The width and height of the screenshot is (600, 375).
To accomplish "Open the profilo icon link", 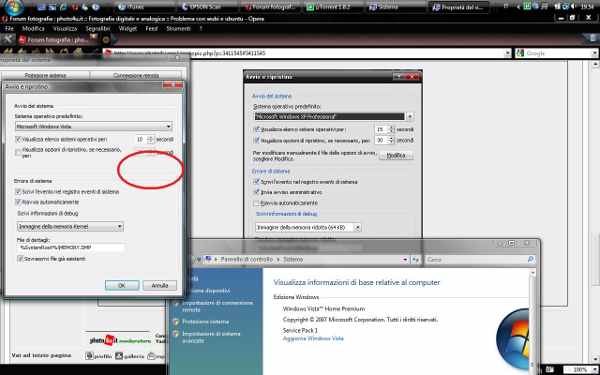I will coord(99,356).
